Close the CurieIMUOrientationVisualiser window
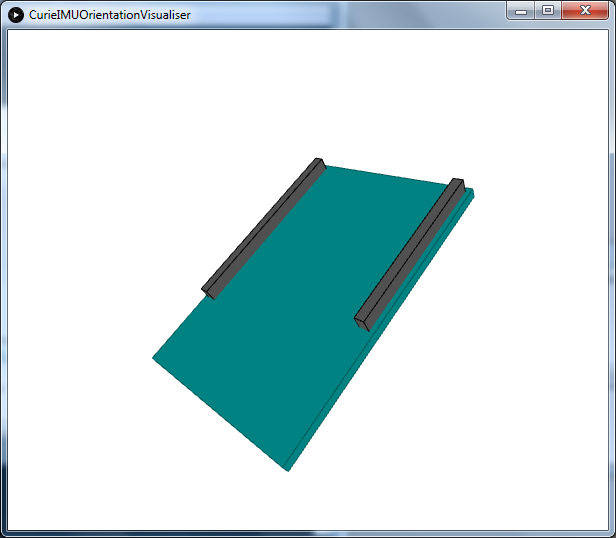 pos(585,10)
